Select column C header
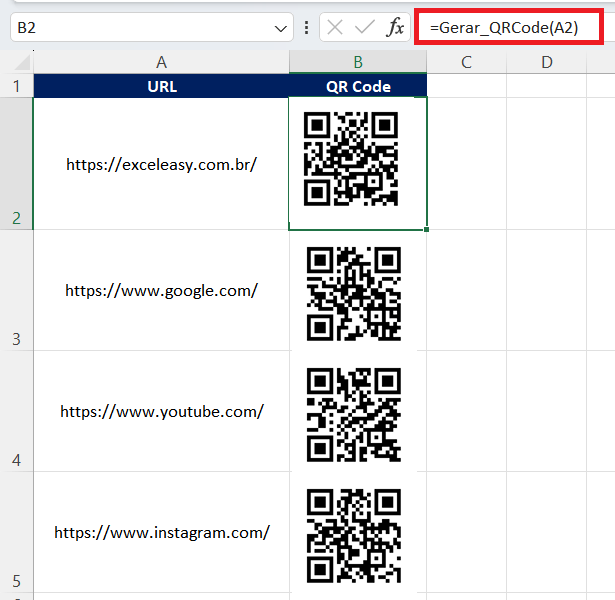This screenshot has width=615, height=600. coord(466,62)
